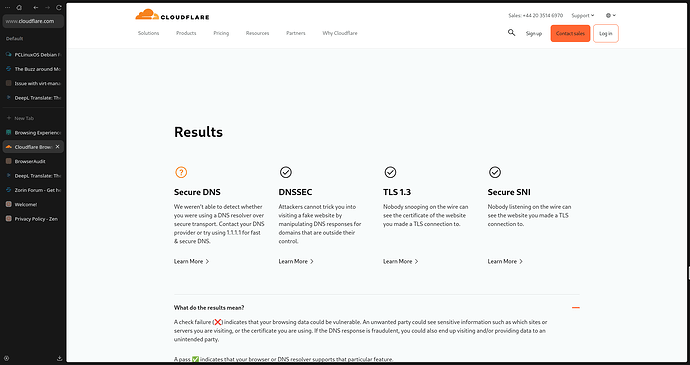The image size is (690, 365).
Task: Expand the Support dropdown
Action: click(x=583, y=15)
